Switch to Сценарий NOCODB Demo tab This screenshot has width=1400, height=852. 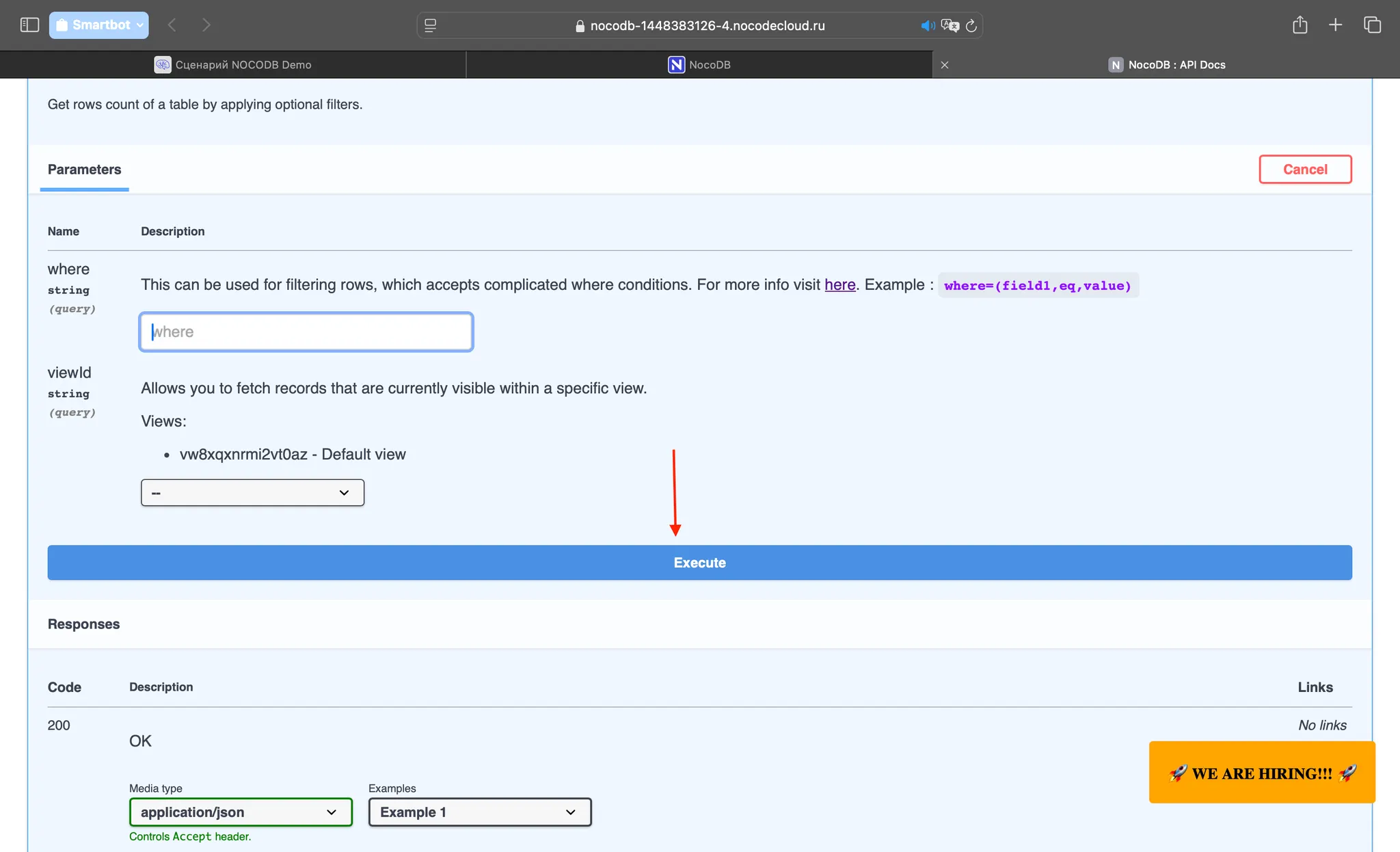coord(233,65)
